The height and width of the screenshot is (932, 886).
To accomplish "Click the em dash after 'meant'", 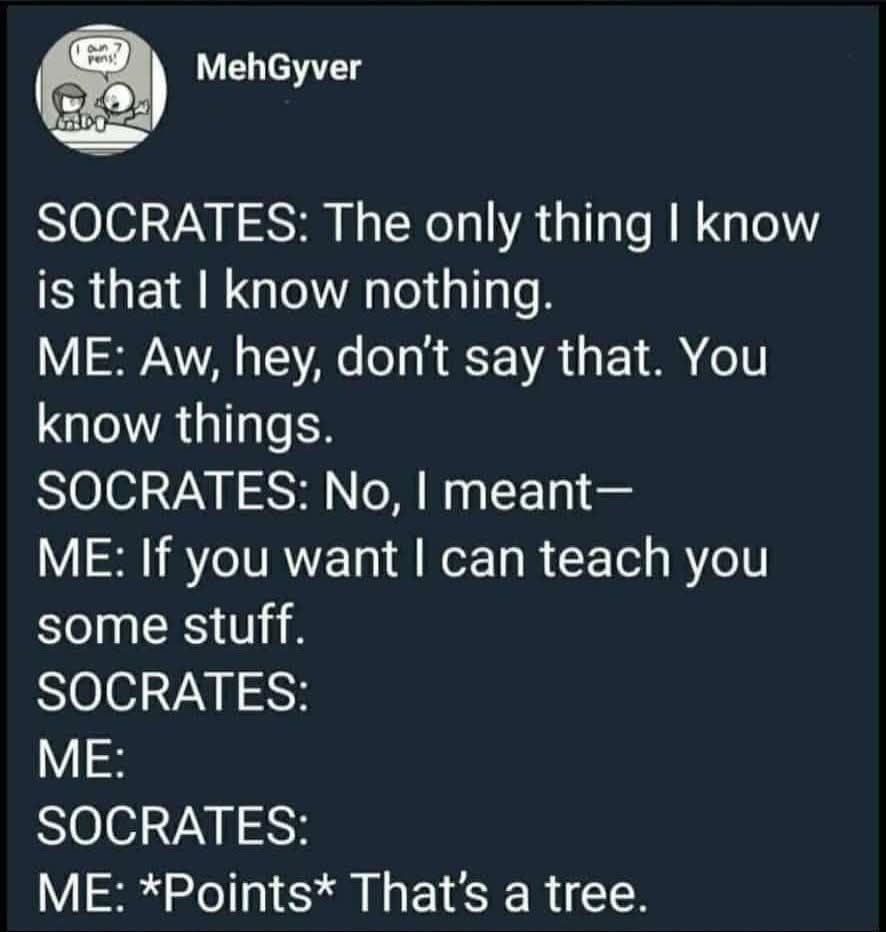I will [x=602, y=493].
